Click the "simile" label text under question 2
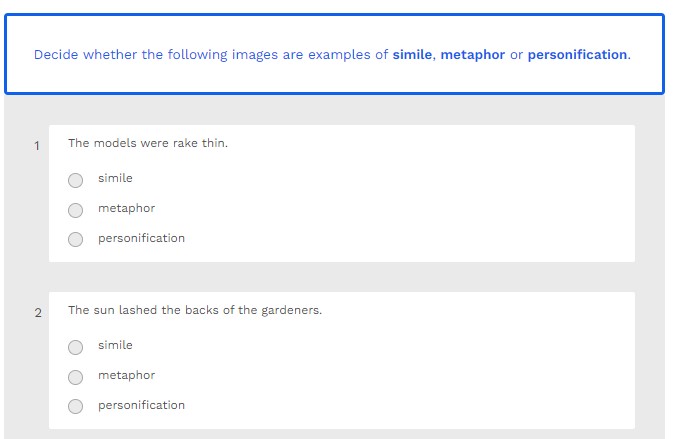The image size is (675, 439). [115, 345]
